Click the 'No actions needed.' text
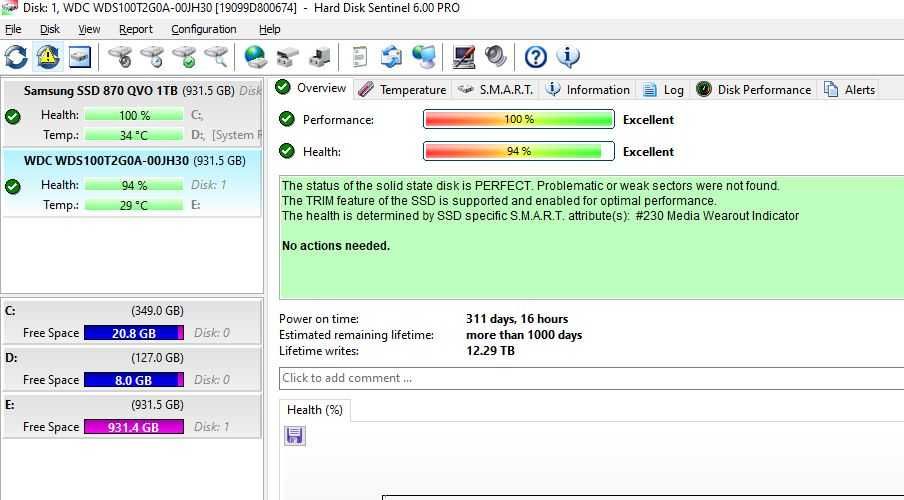The width and height of the screenshot is (904, 500). pos(336,246)
